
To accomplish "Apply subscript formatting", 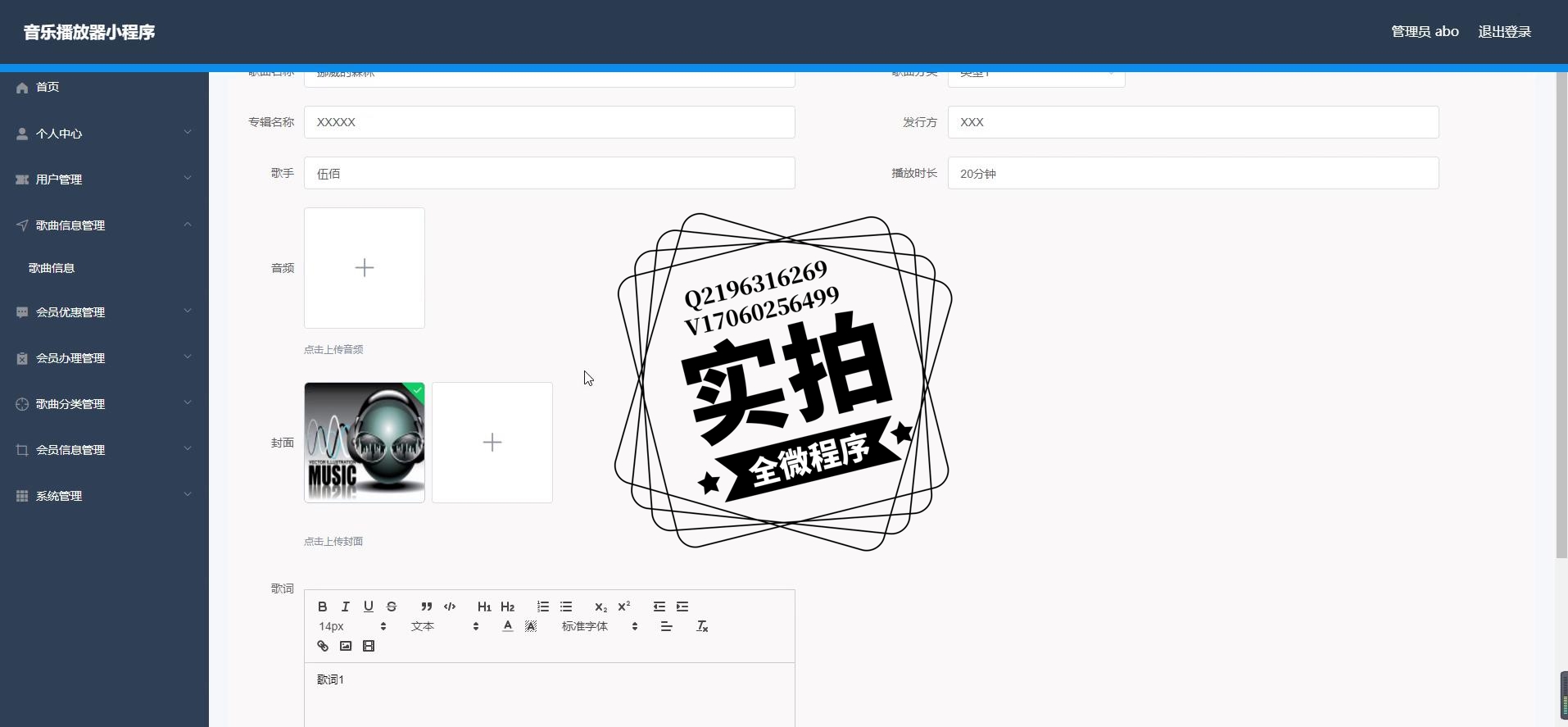I will [601, 607].
